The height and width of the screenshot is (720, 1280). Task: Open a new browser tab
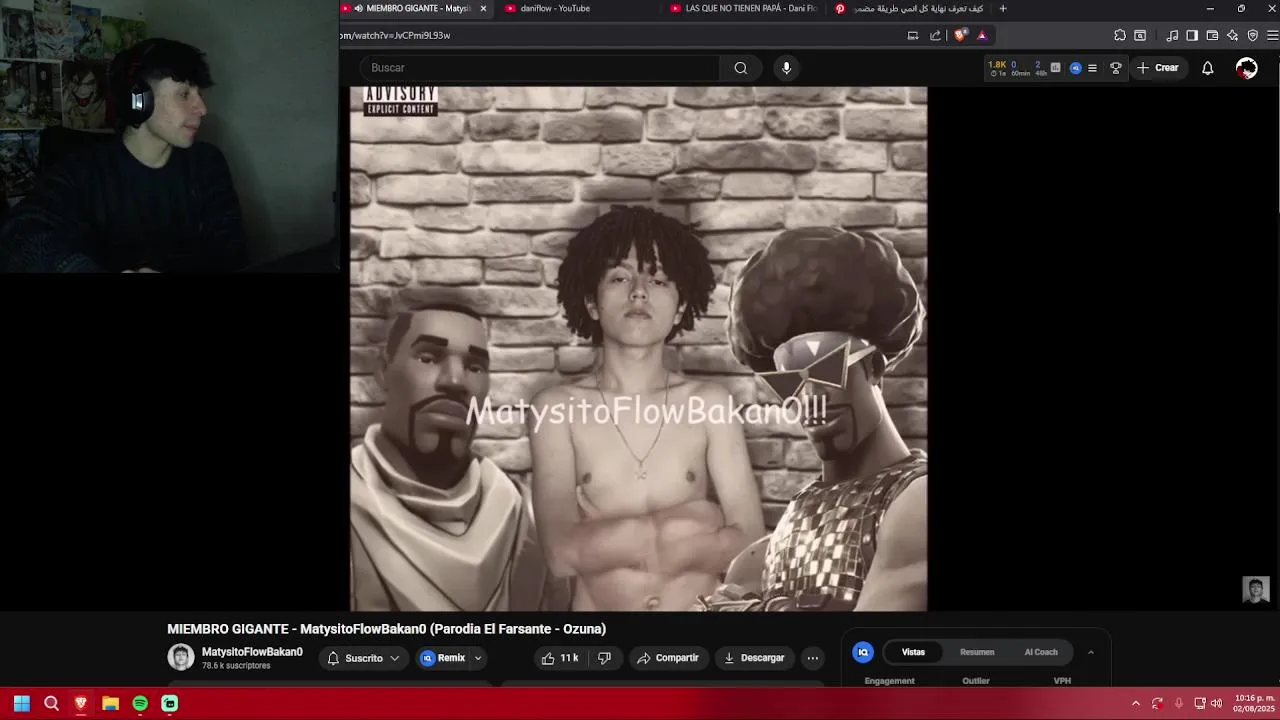coord(1003,8)
